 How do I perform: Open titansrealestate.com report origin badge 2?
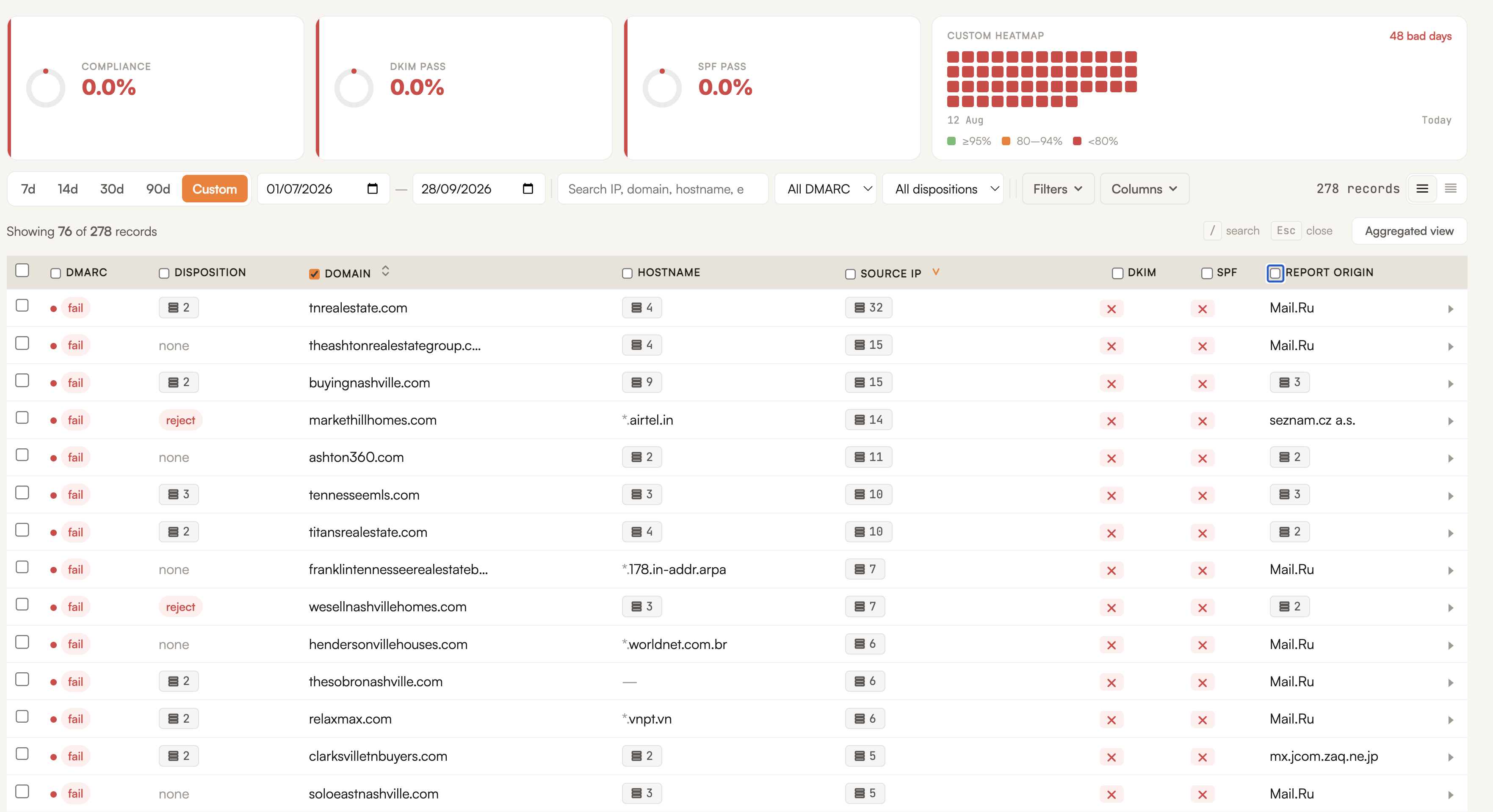coord(1290,532)
